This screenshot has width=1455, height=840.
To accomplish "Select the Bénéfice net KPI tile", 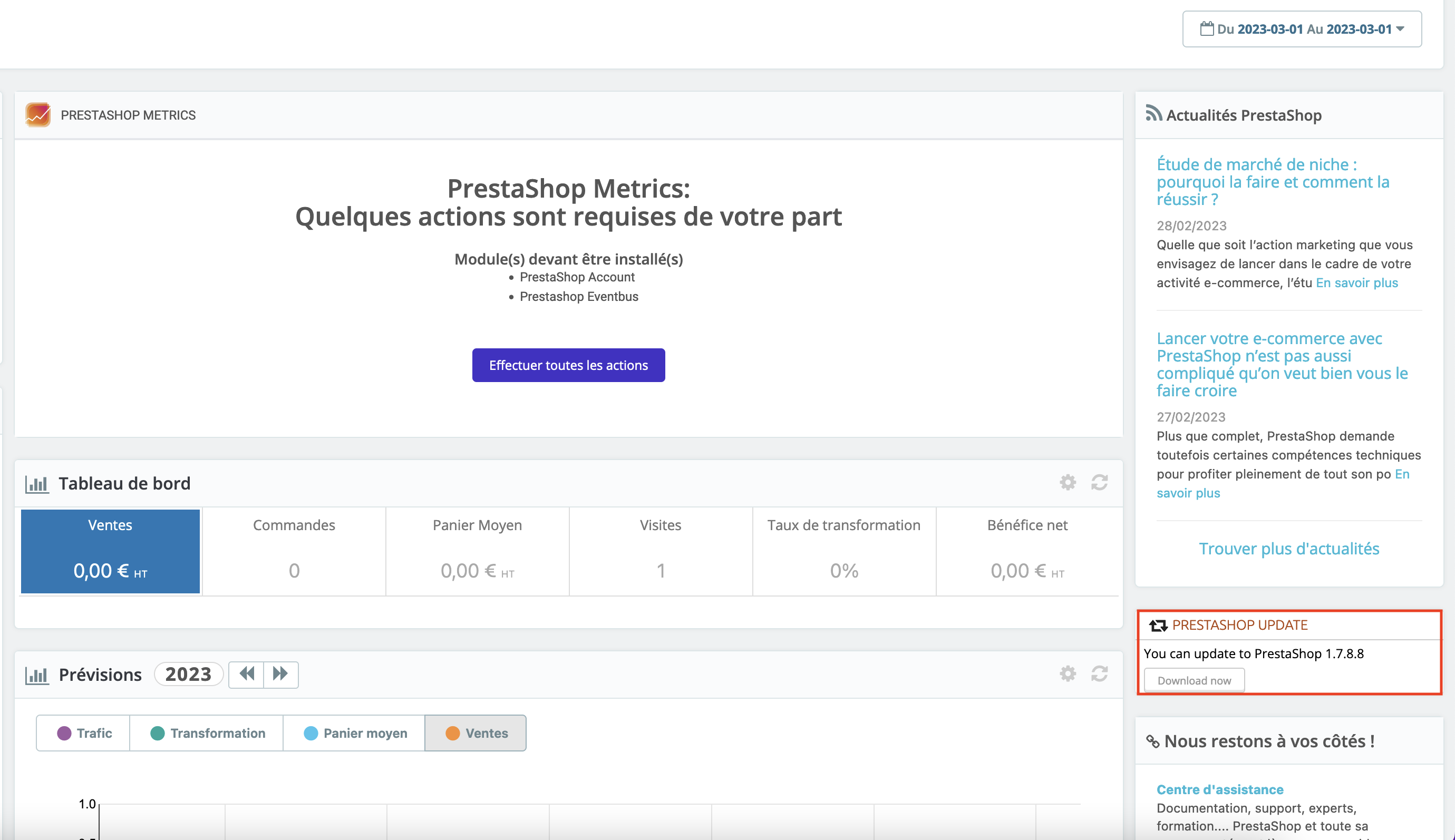I will pyautogui.click(x=1027, y=551).
